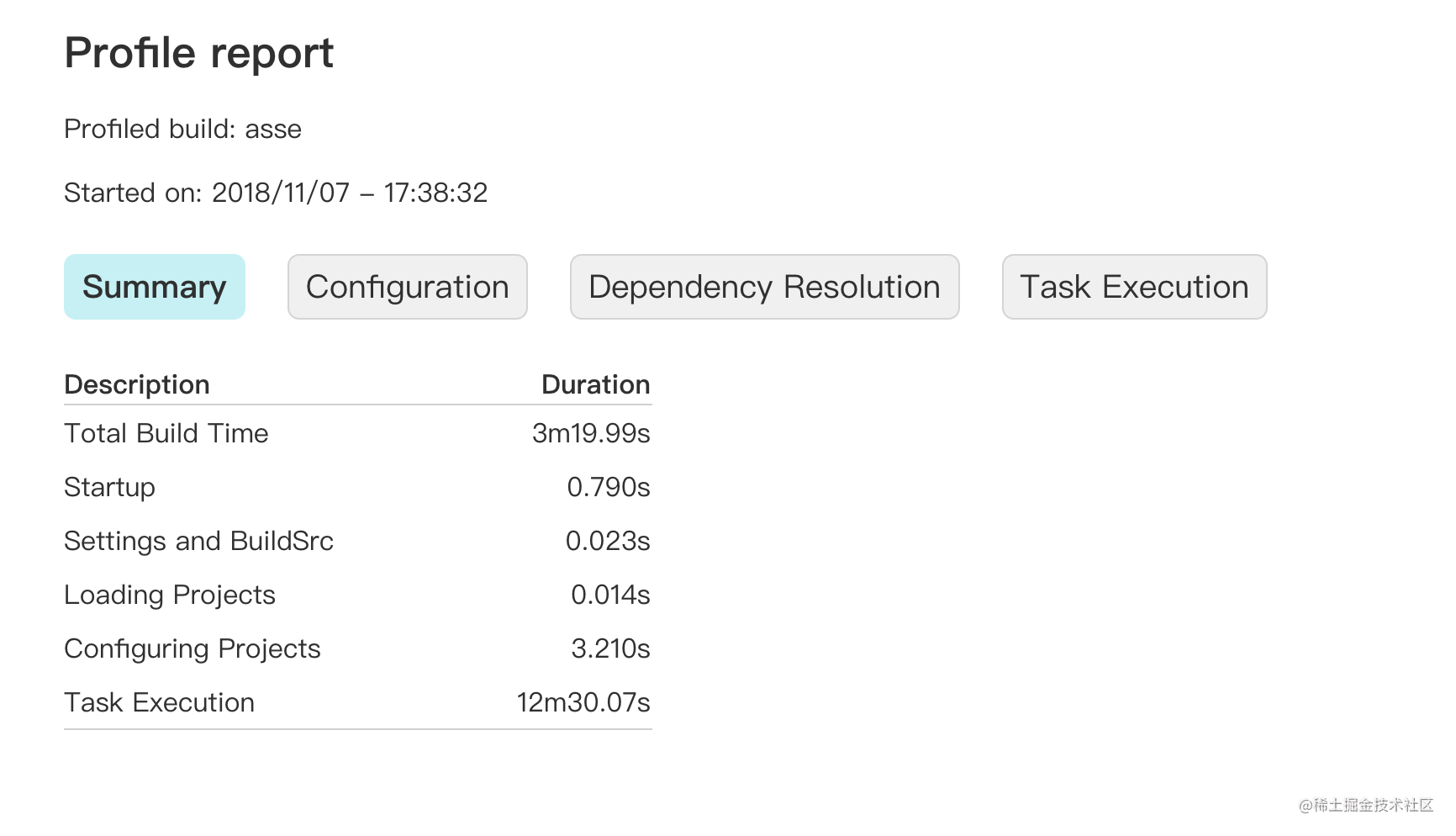
Task: Click the Description column header
Action: pyautogui.click(x=137, y=384)
